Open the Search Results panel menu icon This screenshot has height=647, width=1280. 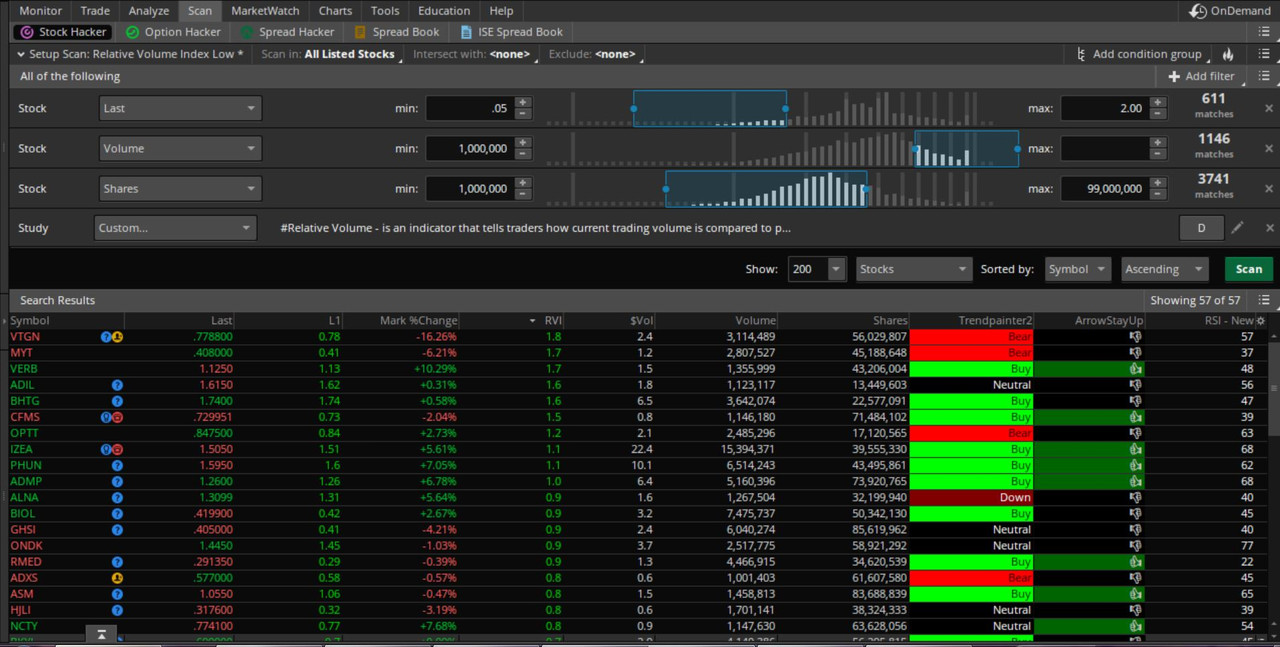tap(1265, 300)
